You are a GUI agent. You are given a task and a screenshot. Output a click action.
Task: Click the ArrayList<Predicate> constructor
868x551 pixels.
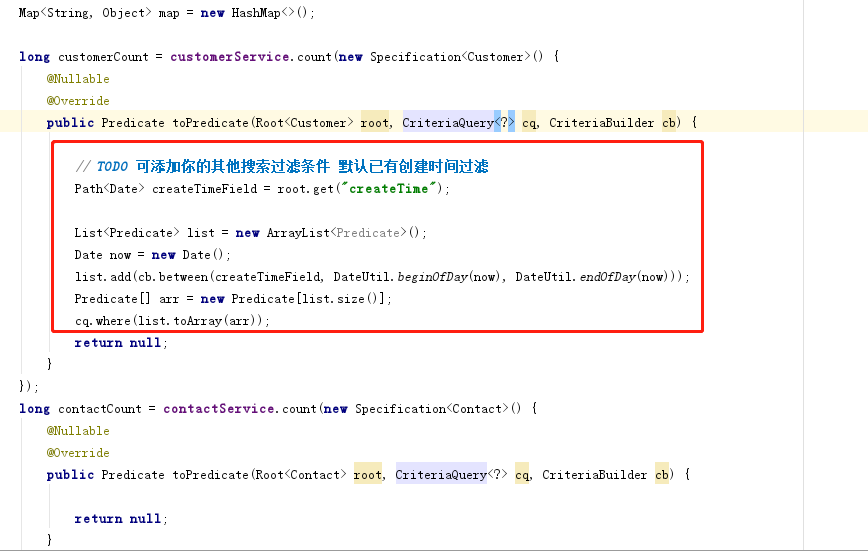tap(343, 233)
